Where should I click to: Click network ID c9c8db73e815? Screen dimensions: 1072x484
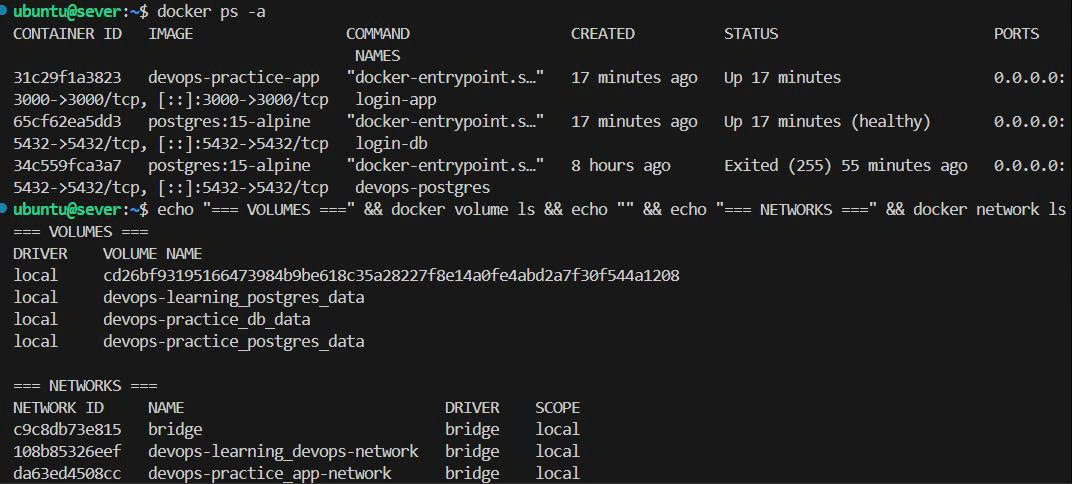[68, 429]
